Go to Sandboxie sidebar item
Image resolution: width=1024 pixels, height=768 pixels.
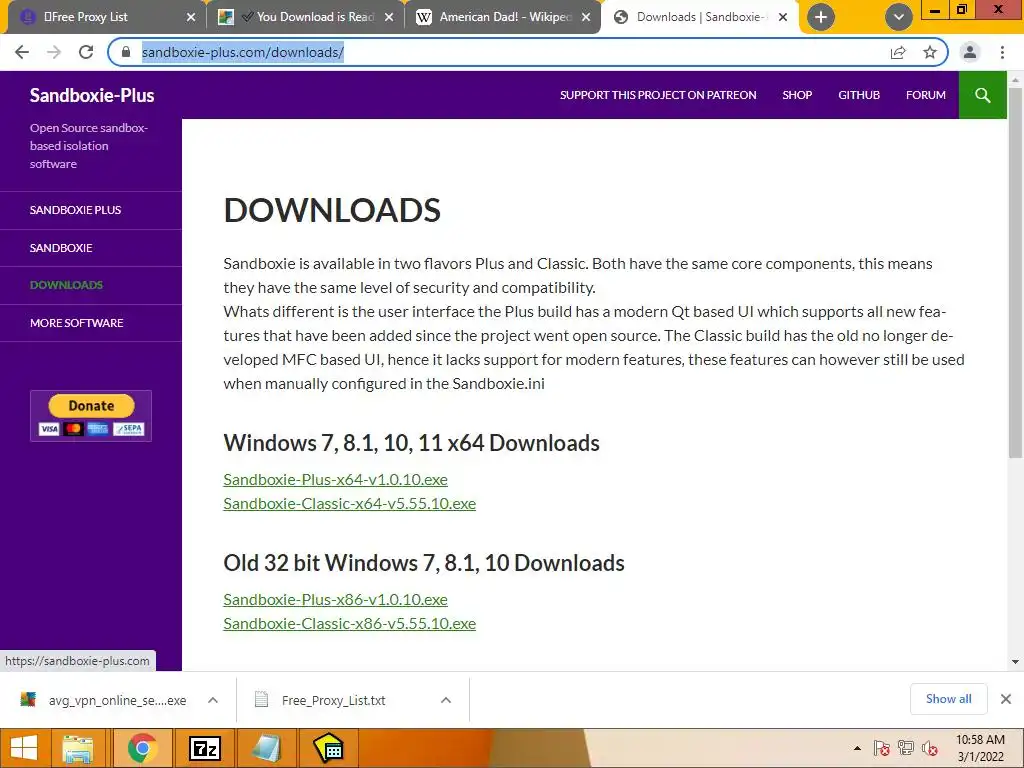point(91,248)
